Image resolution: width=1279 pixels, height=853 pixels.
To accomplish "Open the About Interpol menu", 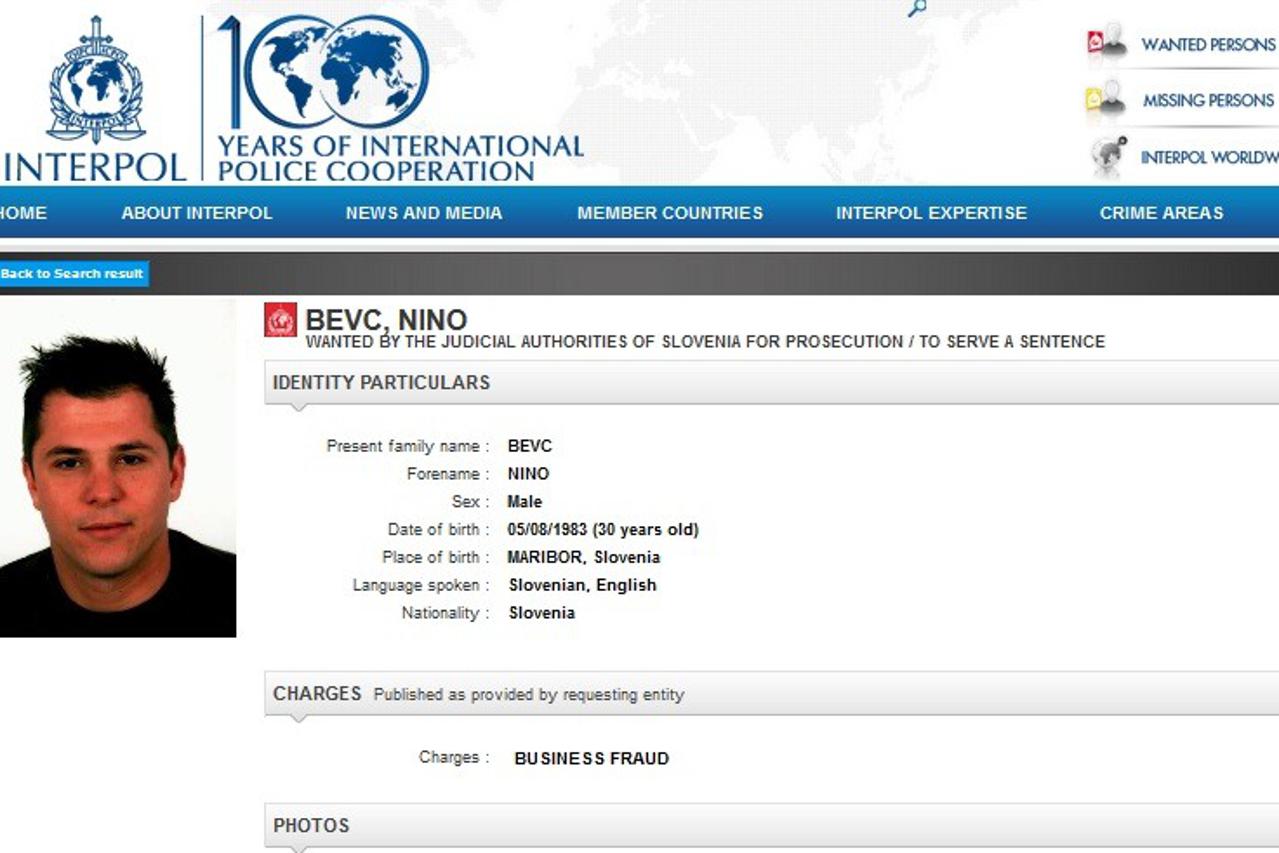I will (x=197, y=213).
